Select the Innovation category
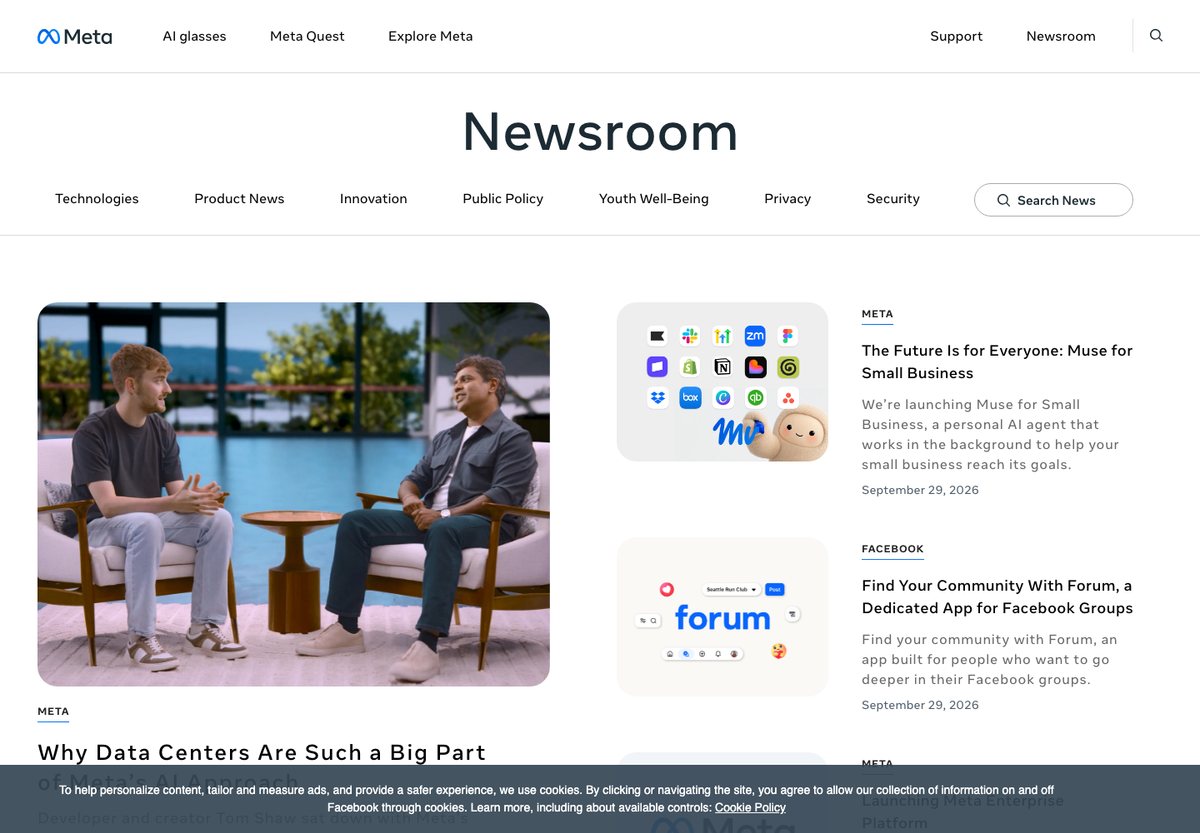Image resolution: width=1200 pixels, height=833 pixels. click(x=373, y=199)
